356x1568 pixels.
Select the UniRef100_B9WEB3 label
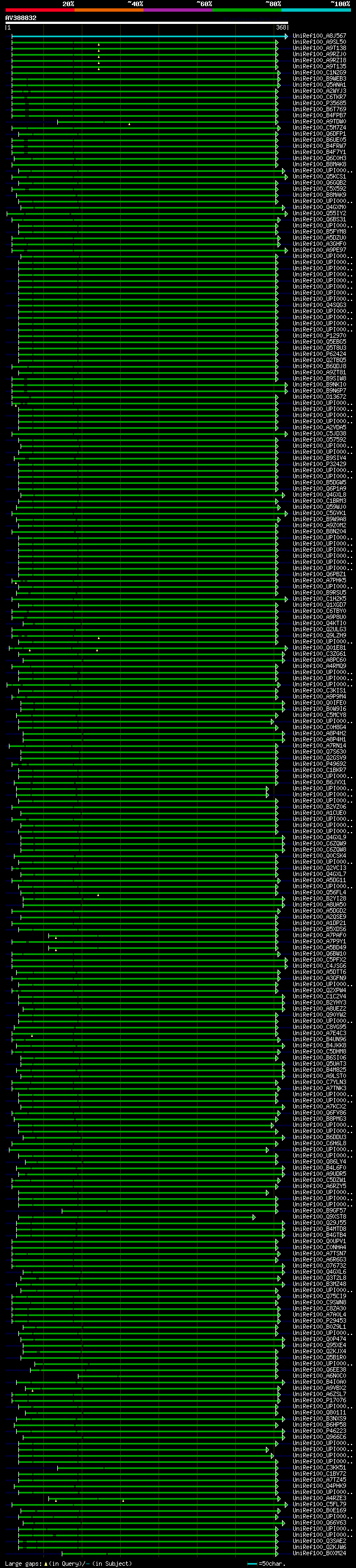(319, 79)
